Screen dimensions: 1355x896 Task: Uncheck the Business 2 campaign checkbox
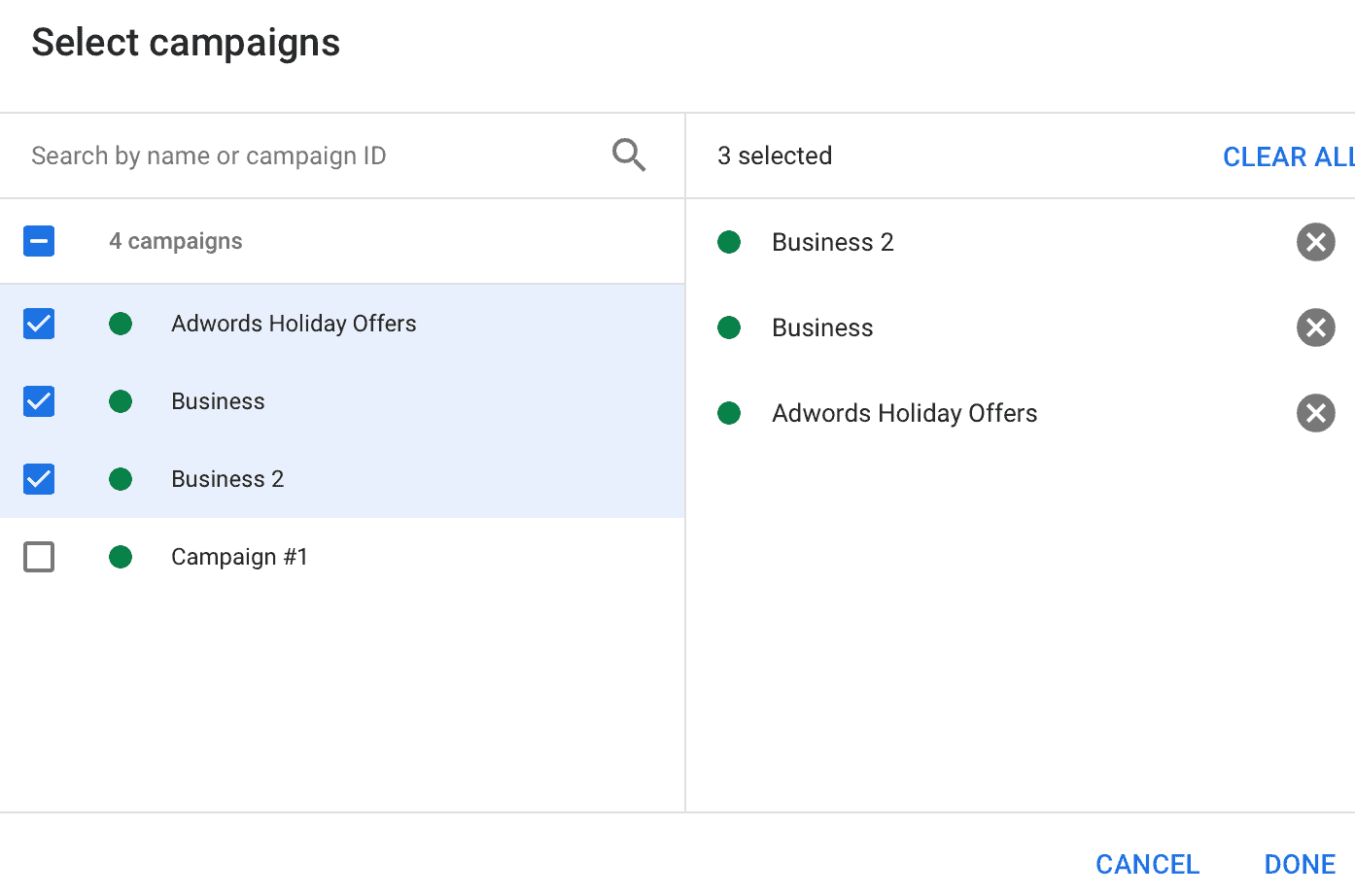39,479
